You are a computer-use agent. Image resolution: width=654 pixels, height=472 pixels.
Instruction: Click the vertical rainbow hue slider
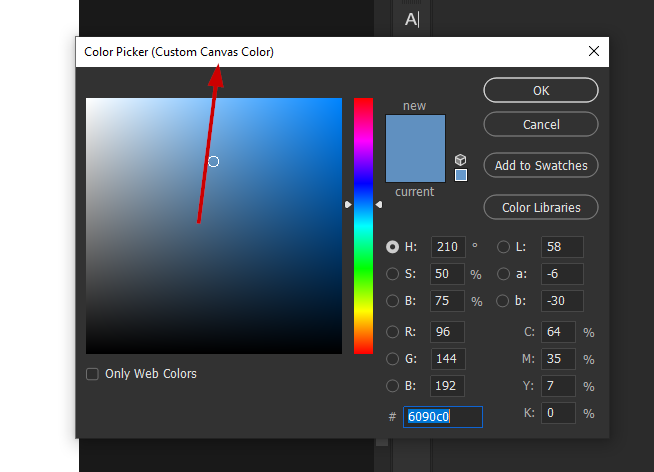pos(363,225)
